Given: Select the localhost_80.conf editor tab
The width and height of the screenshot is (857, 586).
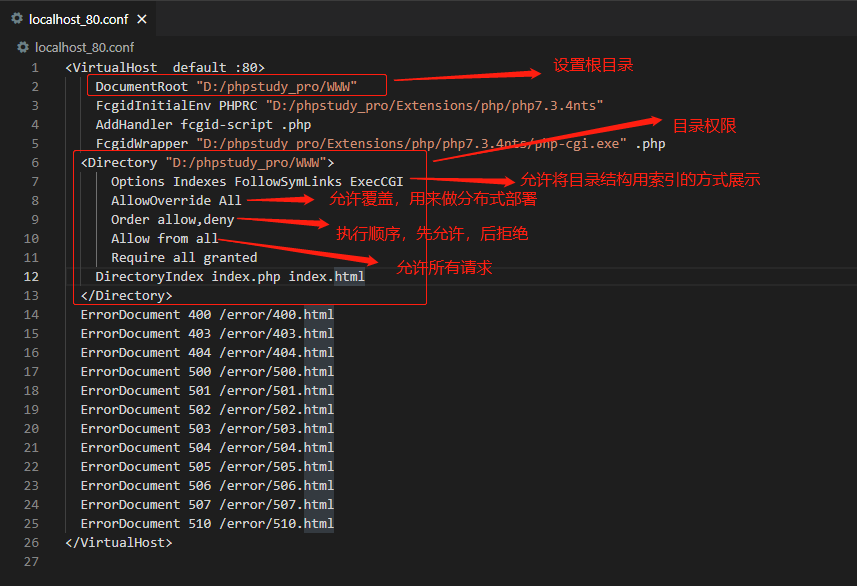Looking at the screenshot, I should [77, 18].
